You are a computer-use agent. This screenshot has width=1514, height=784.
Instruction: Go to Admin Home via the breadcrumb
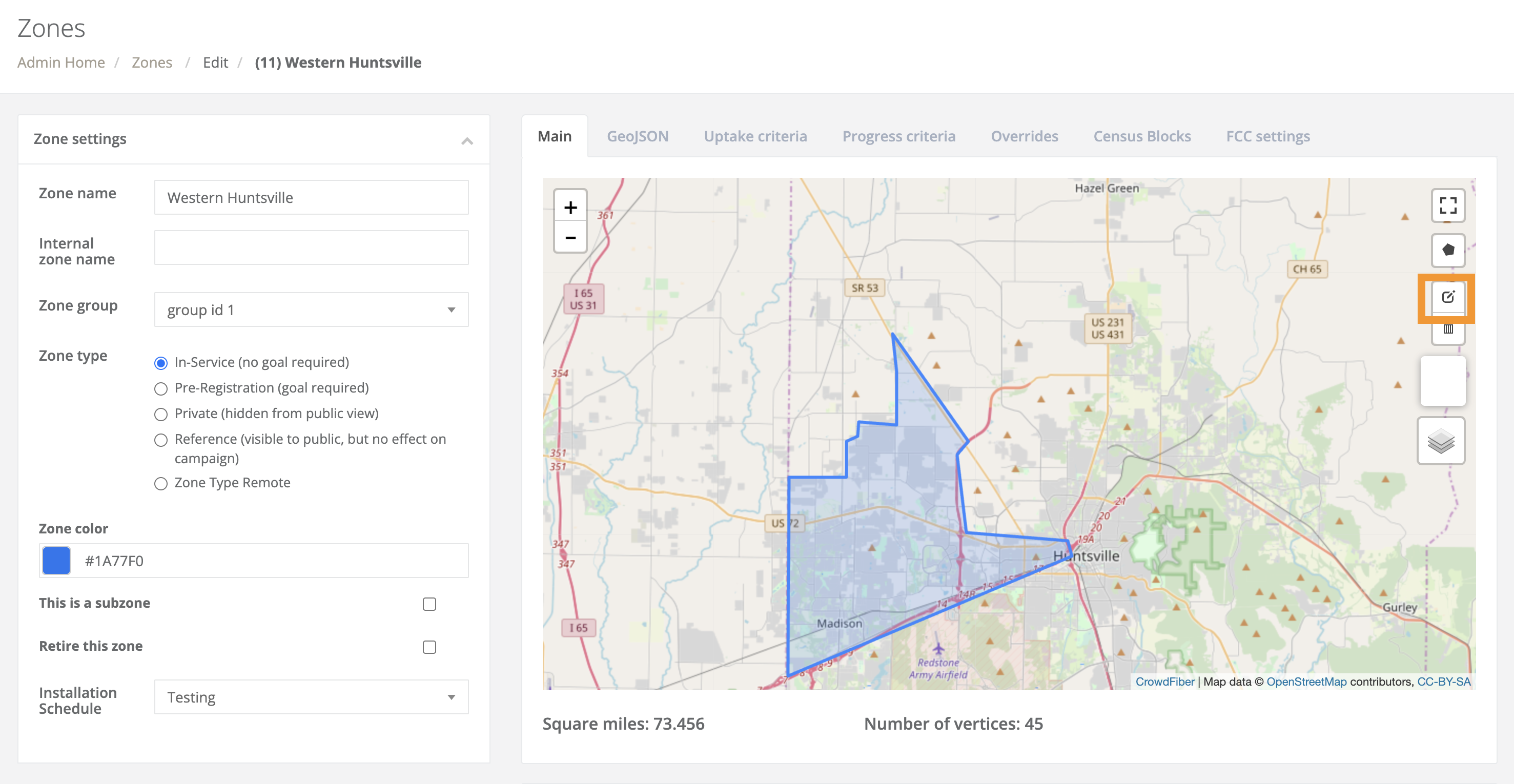61,63
